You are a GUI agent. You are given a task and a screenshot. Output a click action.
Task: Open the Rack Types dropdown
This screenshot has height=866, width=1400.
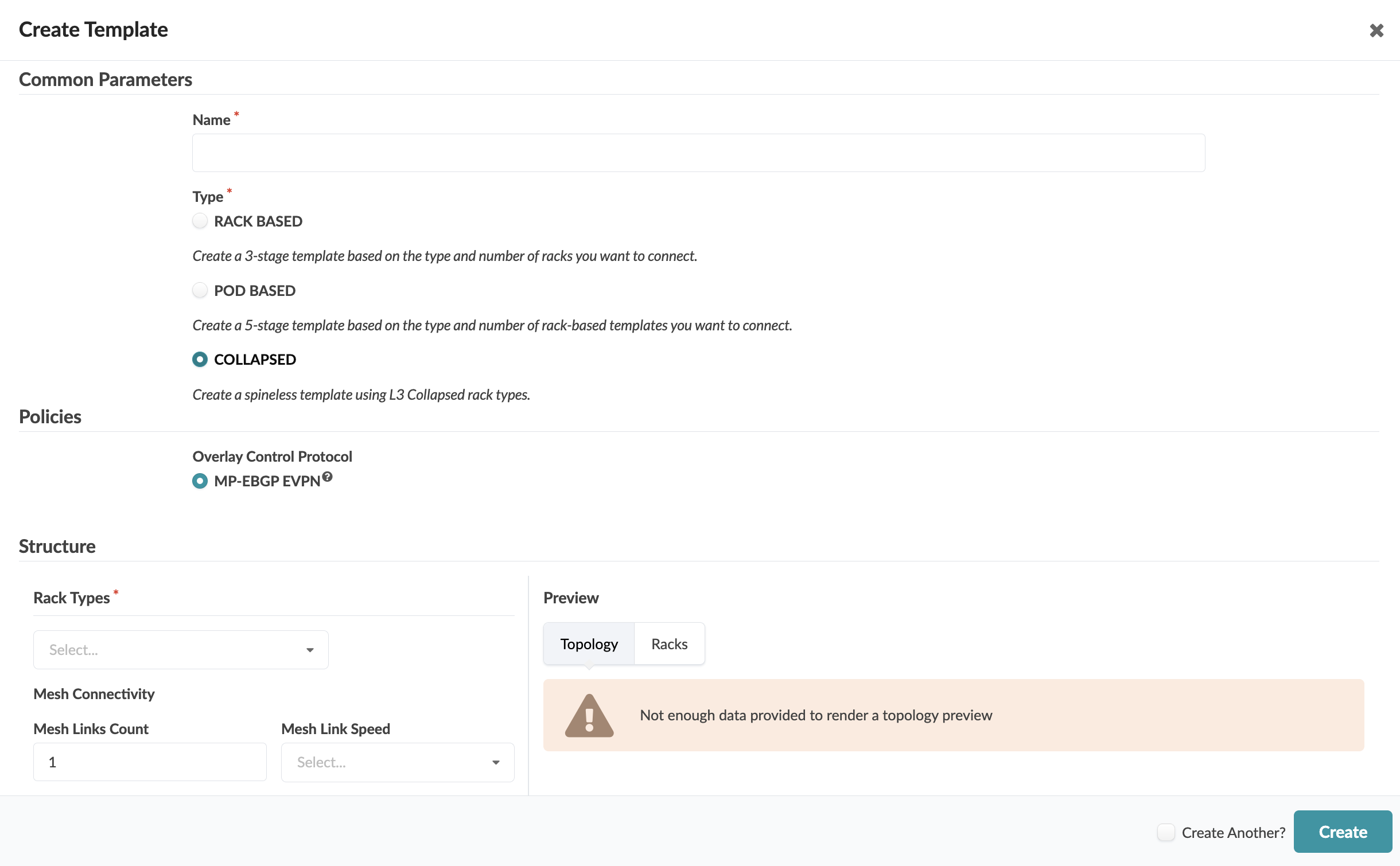[172, 650]
